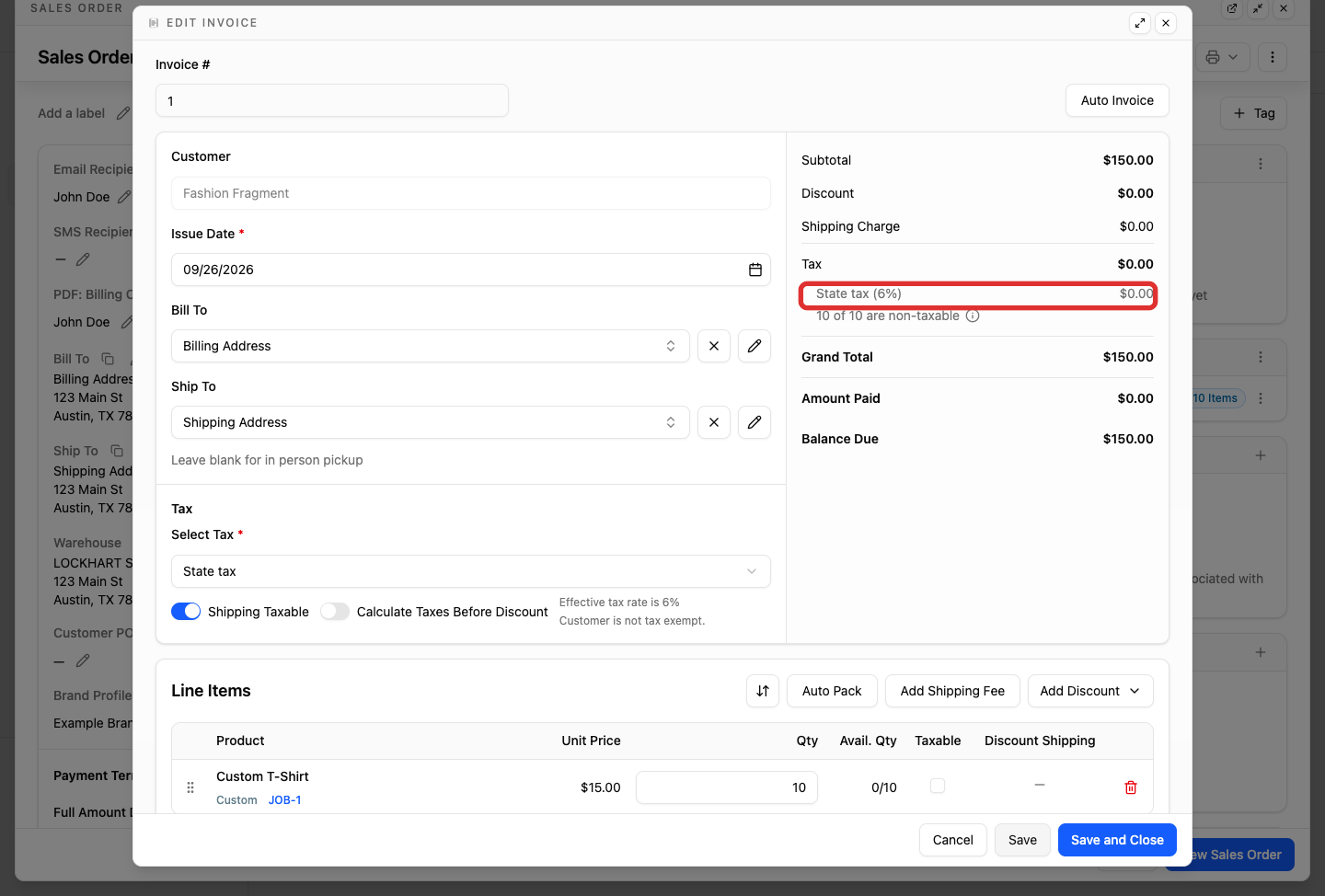Check the Taxable box for Custom T-Shirt
Viewport: 1325px width, 896px height.
click(x=938, y=786)
